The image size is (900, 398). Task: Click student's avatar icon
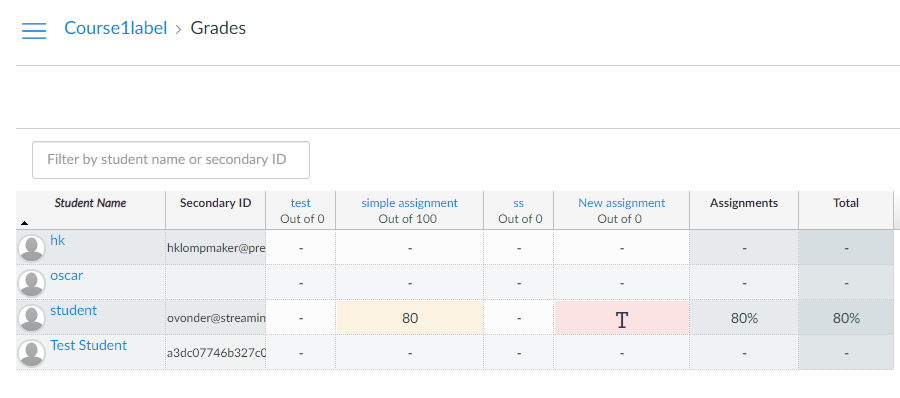click(x=32, y=318)
